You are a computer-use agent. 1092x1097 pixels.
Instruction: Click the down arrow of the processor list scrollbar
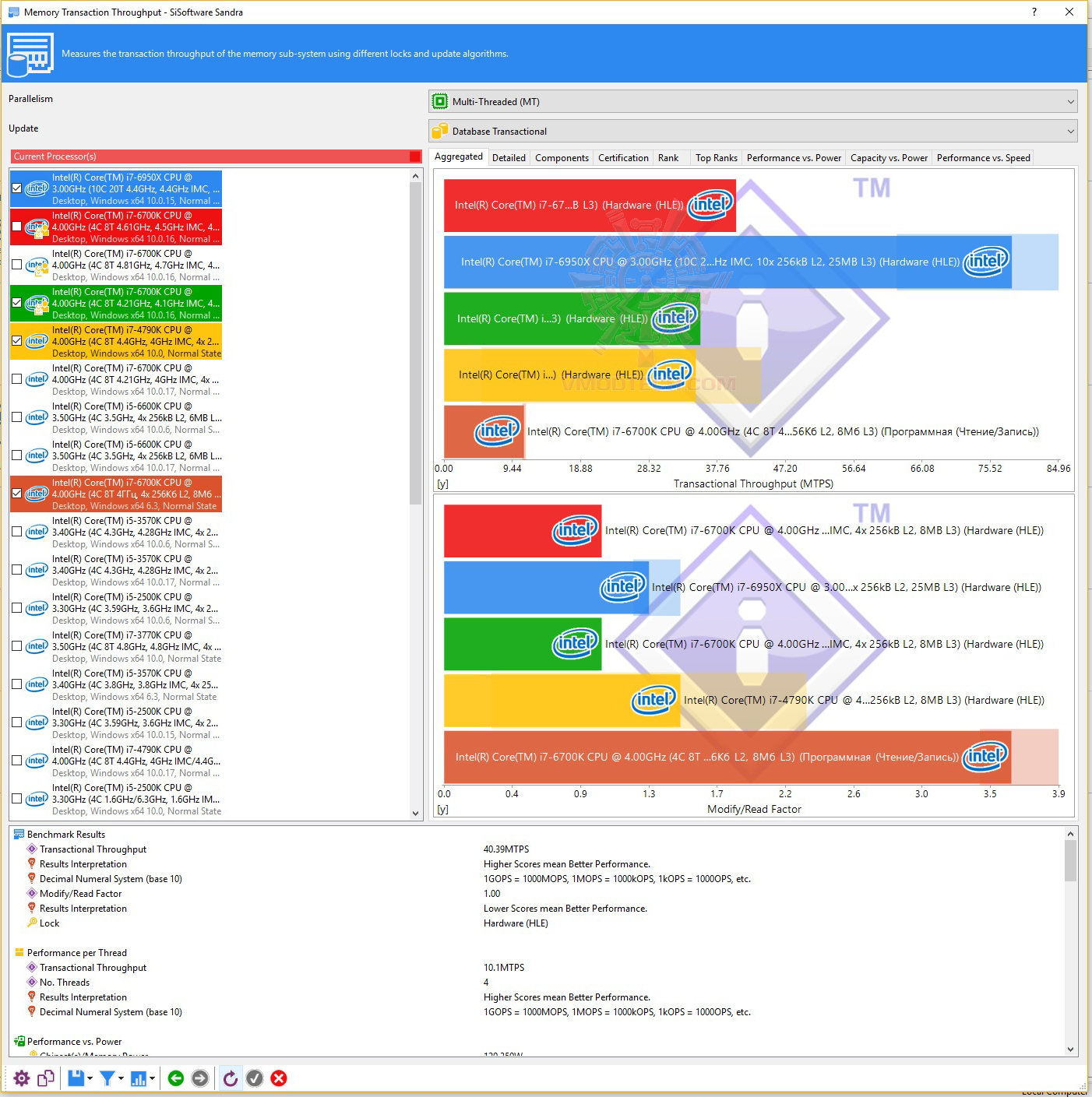pyautogui.click(x=415, y=813)
